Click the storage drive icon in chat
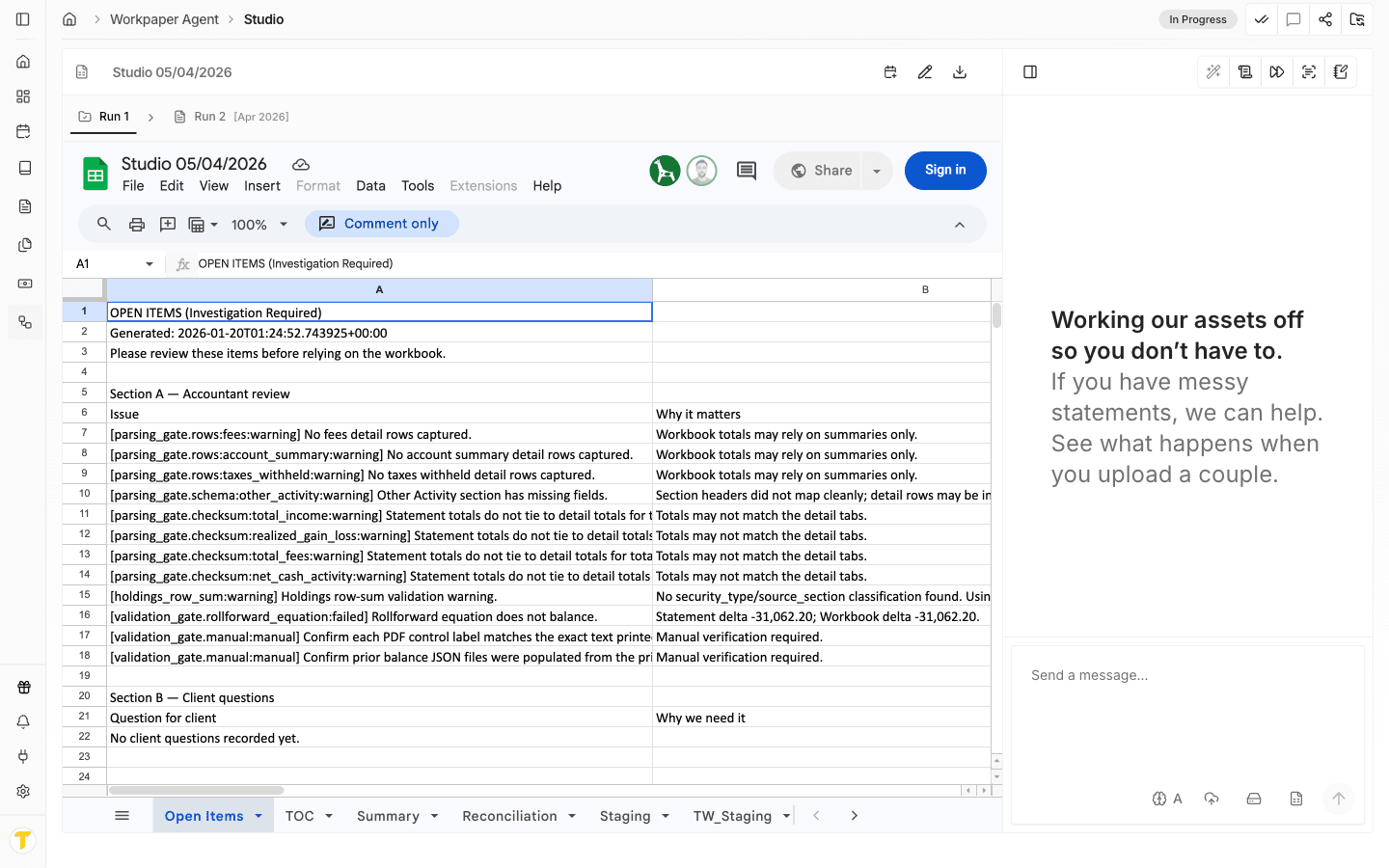Screen dimensions: 1389x868 click(x=1254, y=799)
